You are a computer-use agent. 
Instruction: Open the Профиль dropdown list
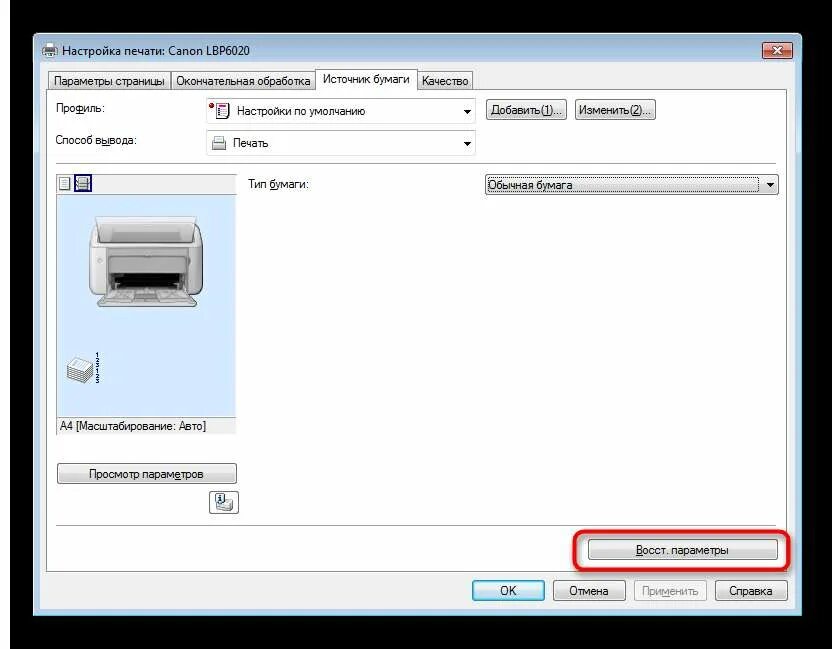[x=341, y=111]
